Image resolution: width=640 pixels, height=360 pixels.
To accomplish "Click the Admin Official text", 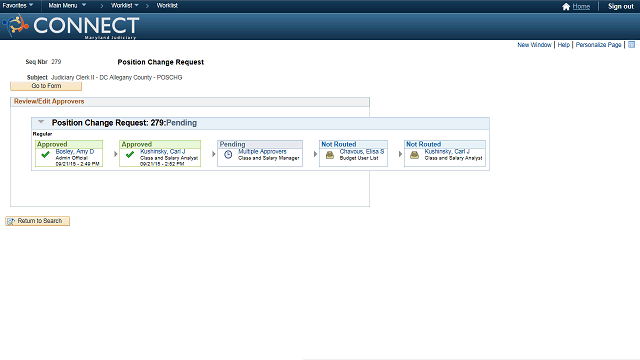I will point(71,158).
